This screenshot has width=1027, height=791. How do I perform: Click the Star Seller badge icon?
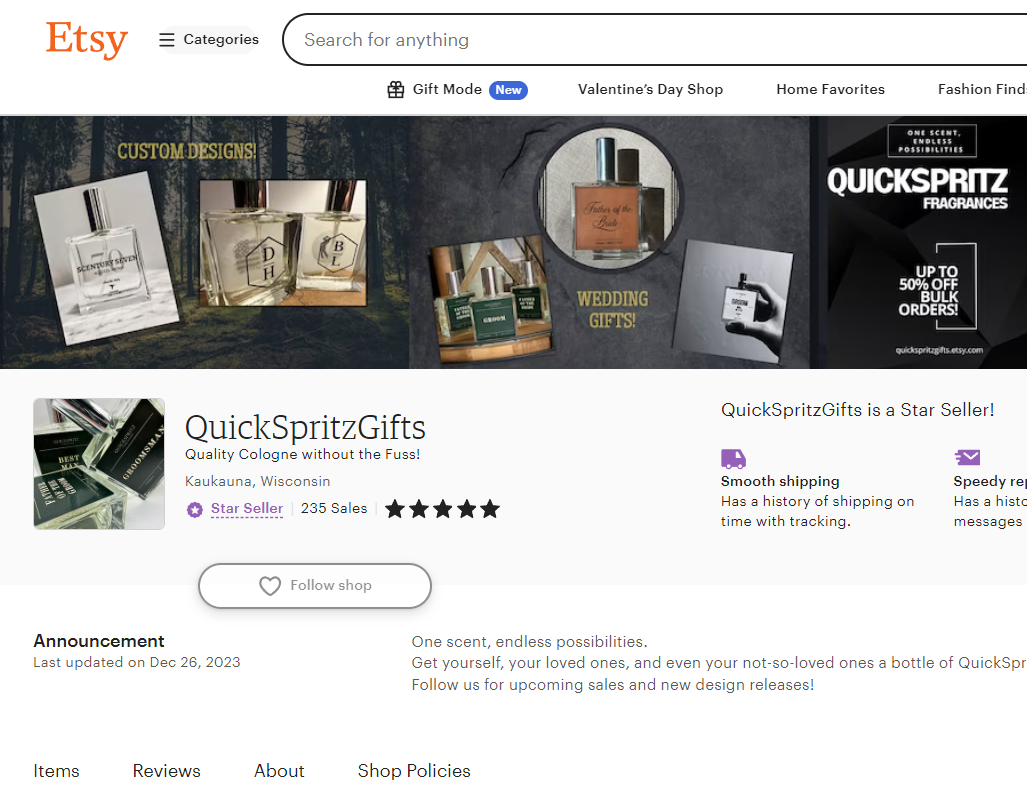click(195, 509)
